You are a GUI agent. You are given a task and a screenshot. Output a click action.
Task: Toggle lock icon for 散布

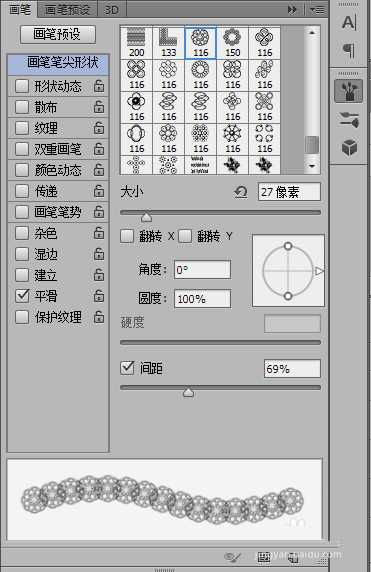[x=99, y=107]
